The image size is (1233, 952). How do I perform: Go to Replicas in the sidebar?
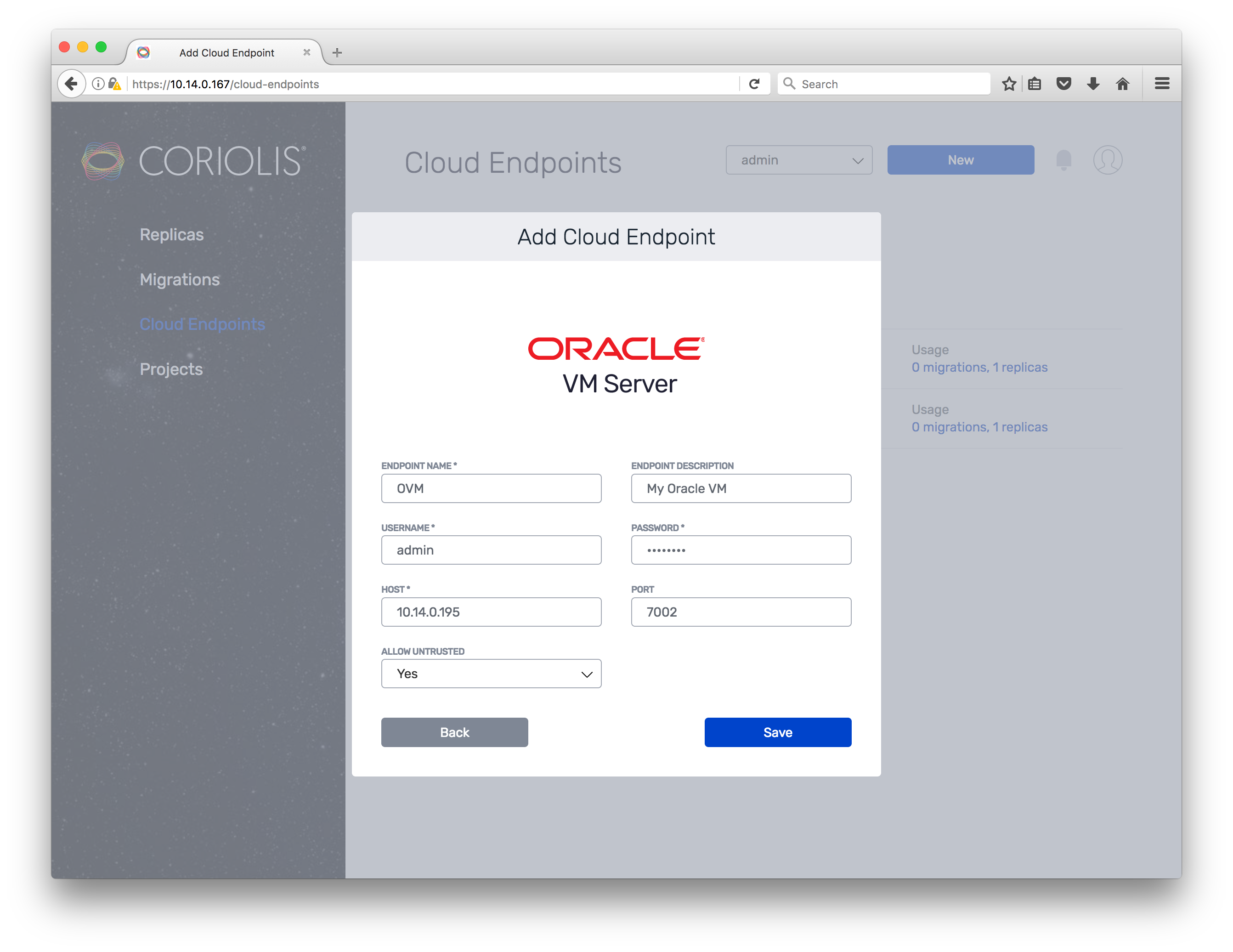click(172, 234)
